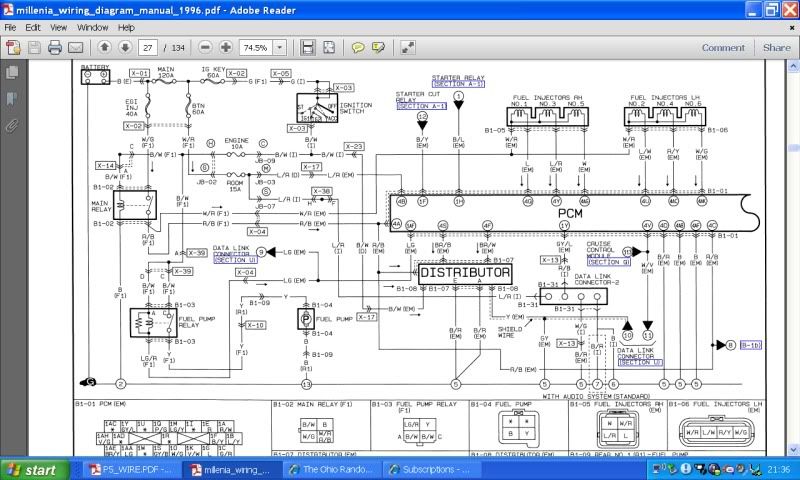Click the IGNITION SWITCH label
The image size is (800, 480).
pos(356,108)
